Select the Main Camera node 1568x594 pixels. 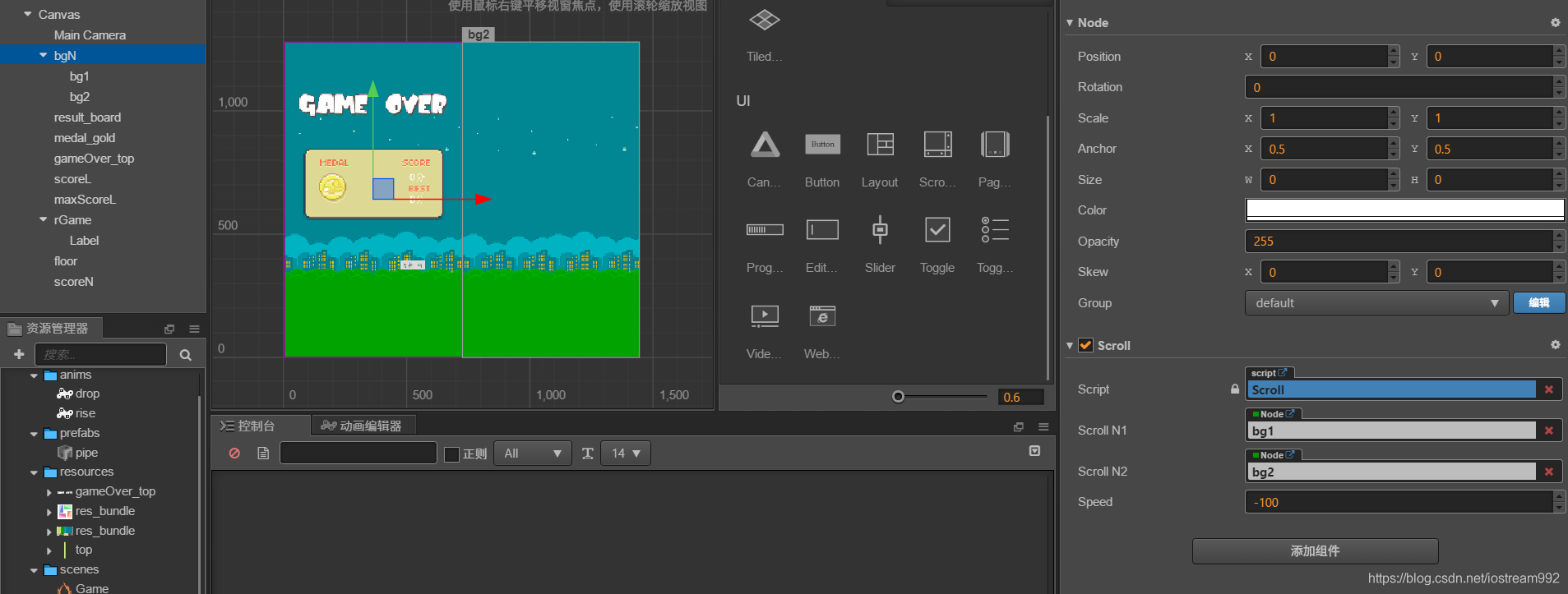90,35
